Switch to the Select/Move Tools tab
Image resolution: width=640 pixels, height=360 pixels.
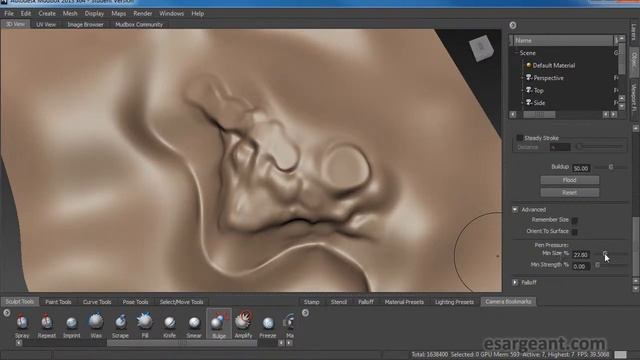tap(181, 302)
